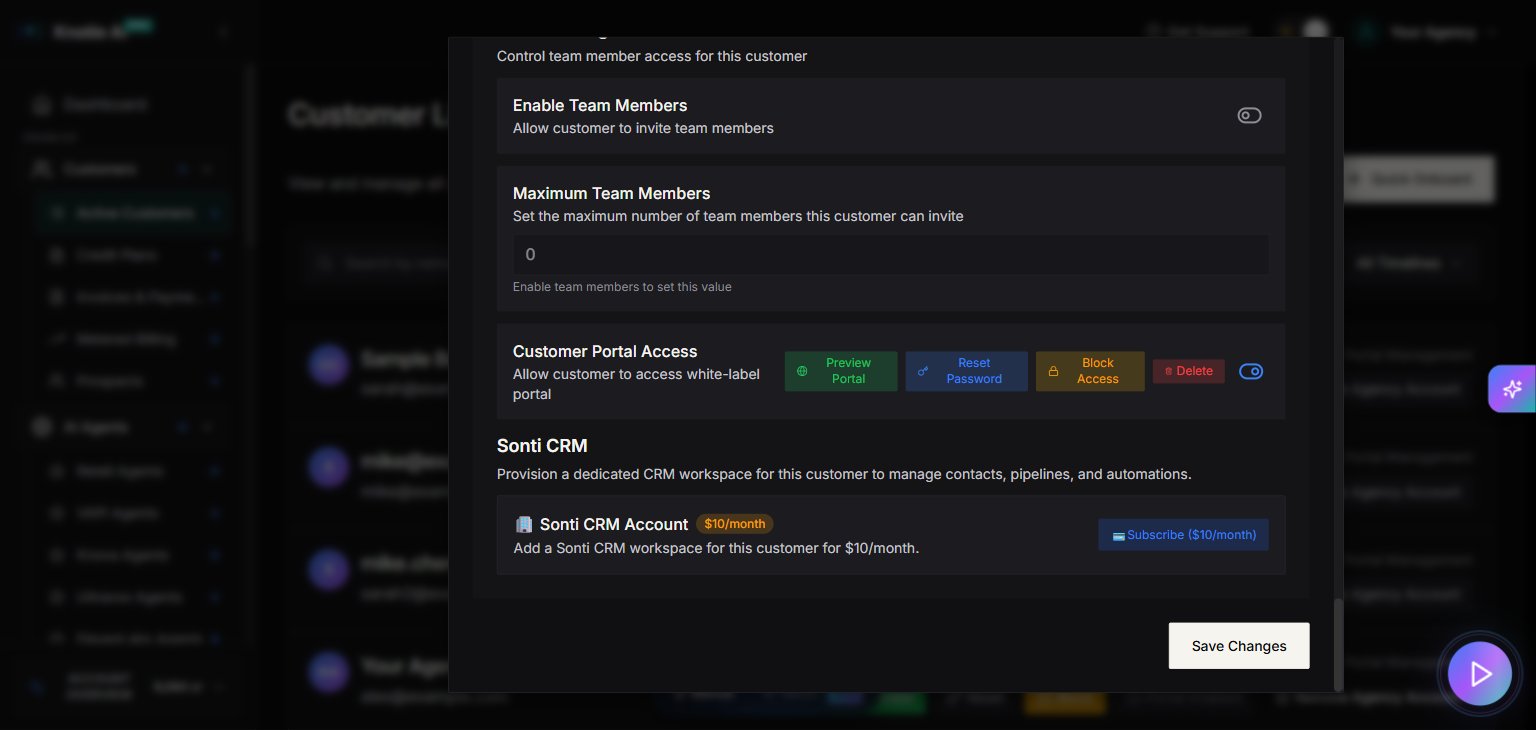Click "Control team member access for this customer" text
Viewport: 1536px width, 730px height.
652,56
